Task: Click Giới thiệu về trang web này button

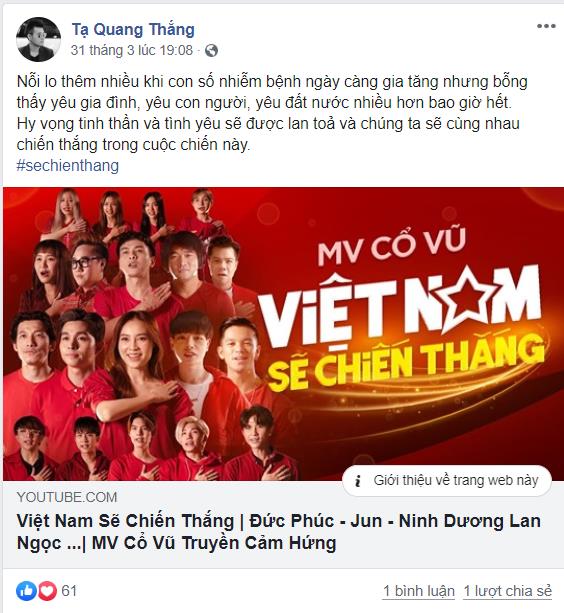Action: tap(447, 480)
